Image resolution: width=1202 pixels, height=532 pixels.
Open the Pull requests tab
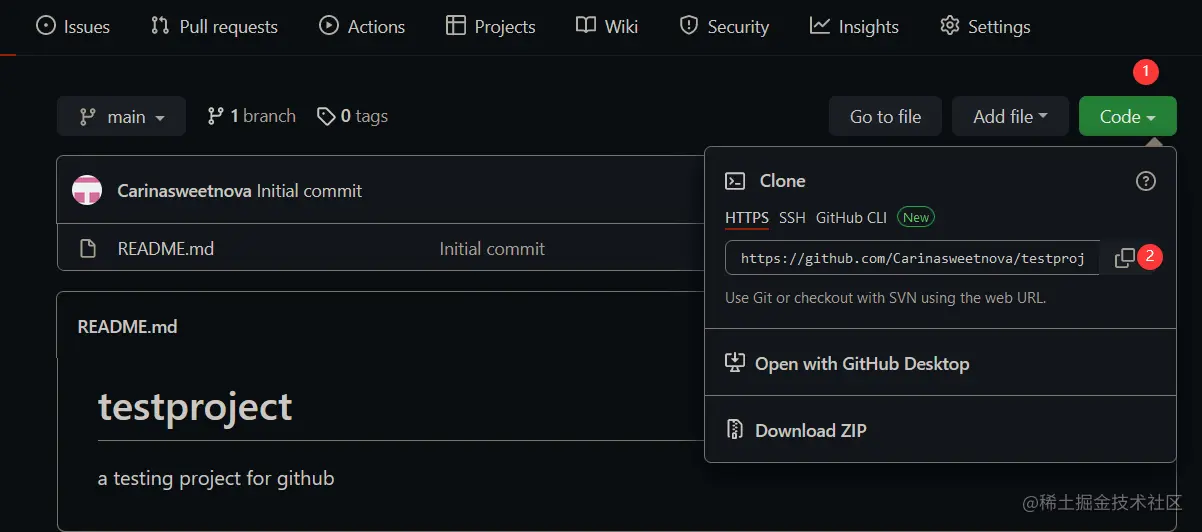click(214, 27)
